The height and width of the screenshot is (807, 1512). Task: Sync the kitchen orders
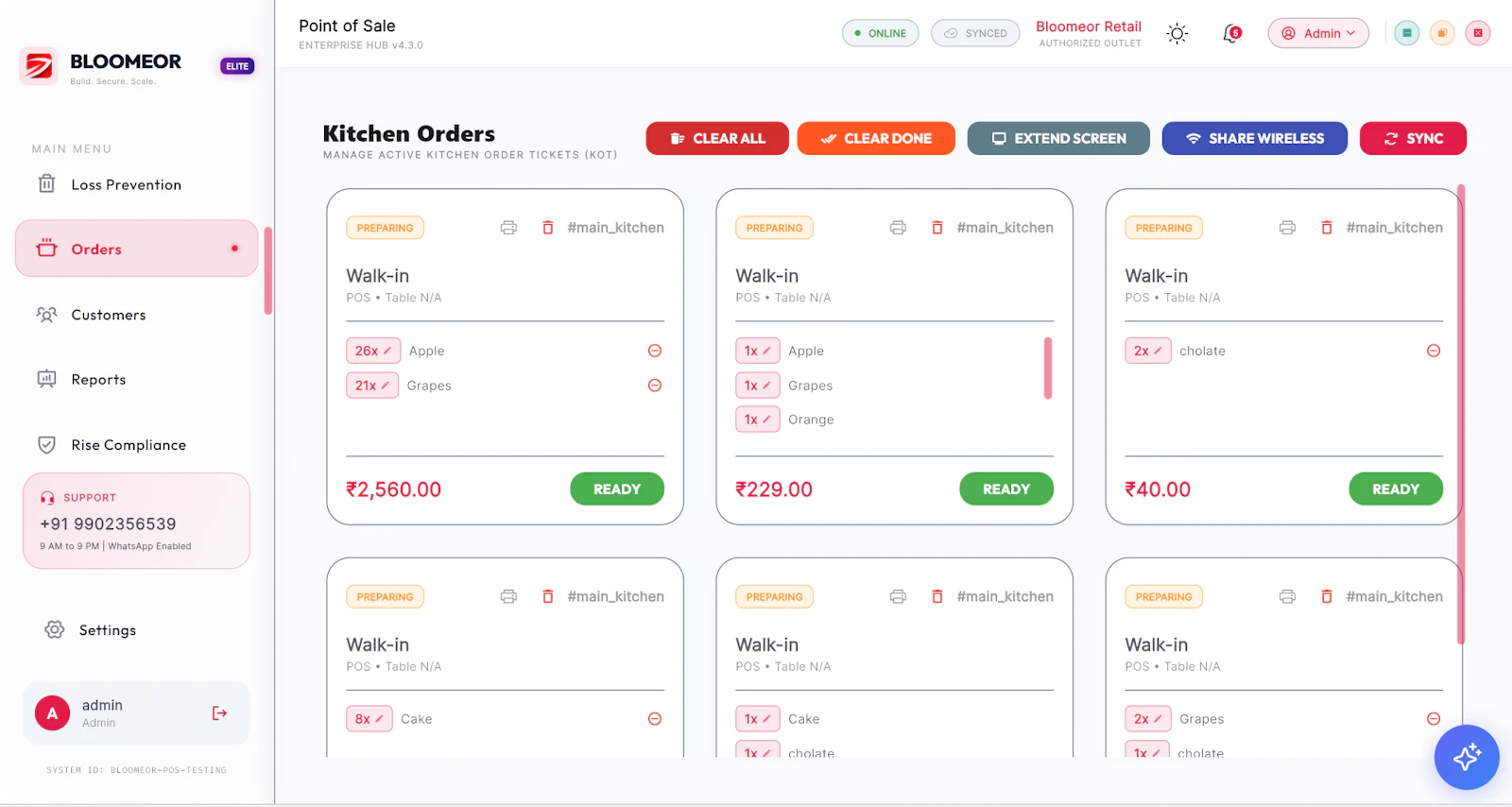pos(1414,138)
